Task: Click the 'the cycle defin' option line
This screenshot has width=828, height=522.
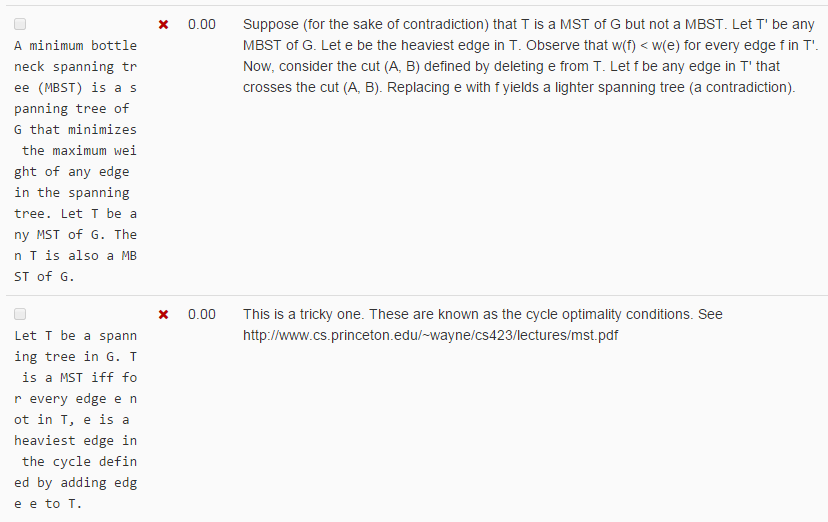Action: 79,462
